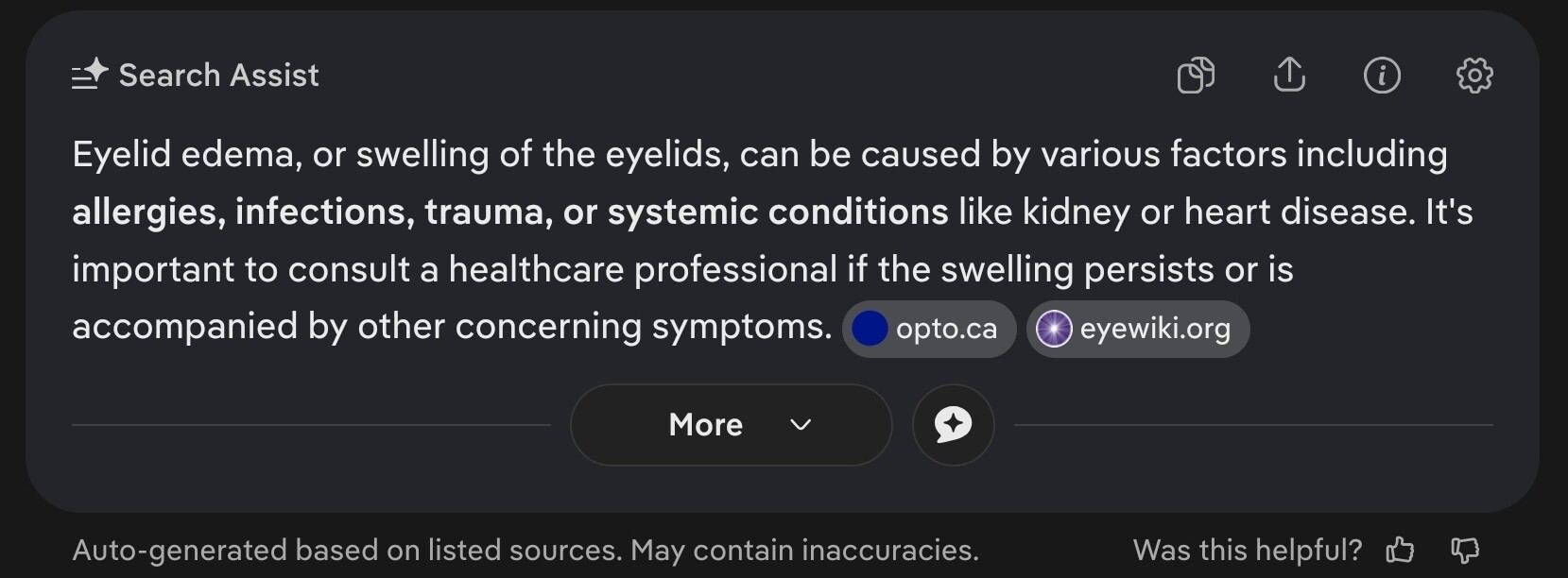Mark answer helpful with thumbs up
This screenshot has height=578, width=1568.
1400,550
